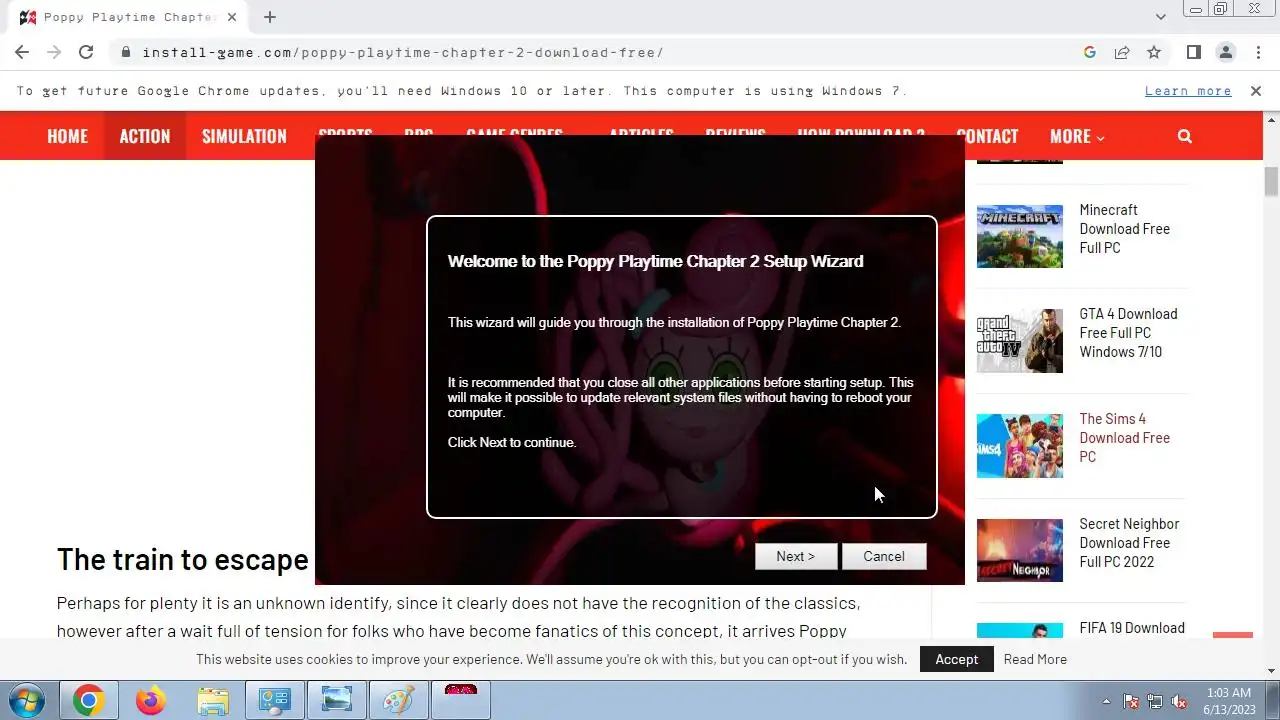The width and height of the screenshot is (1280, 720).
Task: Open Minecraft Download Free Full PC link
Action: [1124, 229]
